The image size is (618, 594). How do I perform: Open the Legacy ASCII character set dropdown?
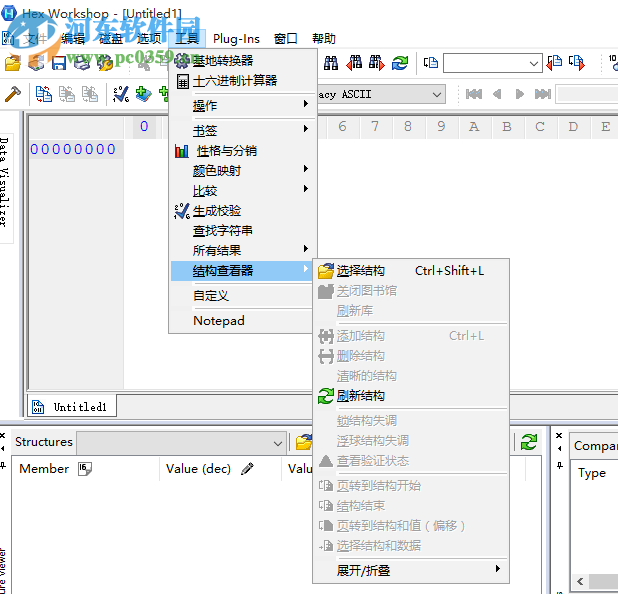436,94
